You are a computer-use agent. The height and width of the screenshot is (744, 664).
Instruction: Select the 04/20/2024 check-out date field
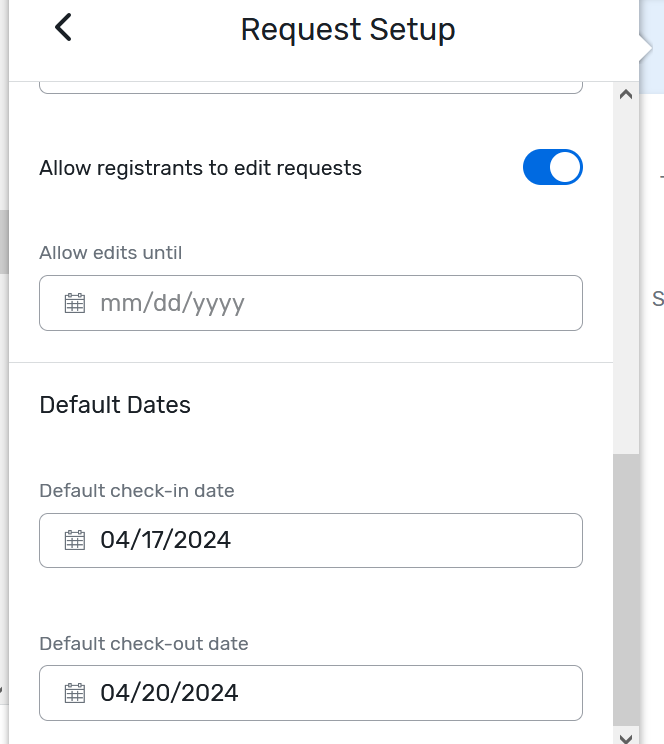[311, 693]
